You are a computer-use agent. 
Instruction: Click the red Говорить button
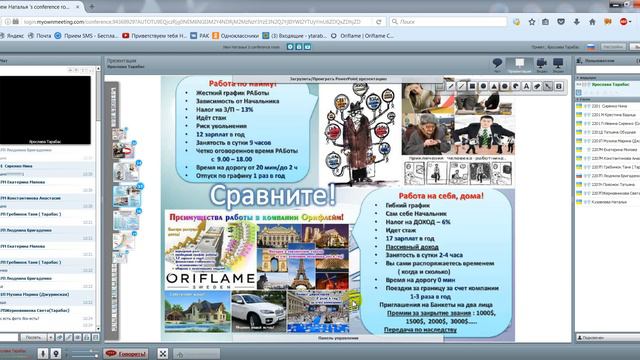point(125,353)
